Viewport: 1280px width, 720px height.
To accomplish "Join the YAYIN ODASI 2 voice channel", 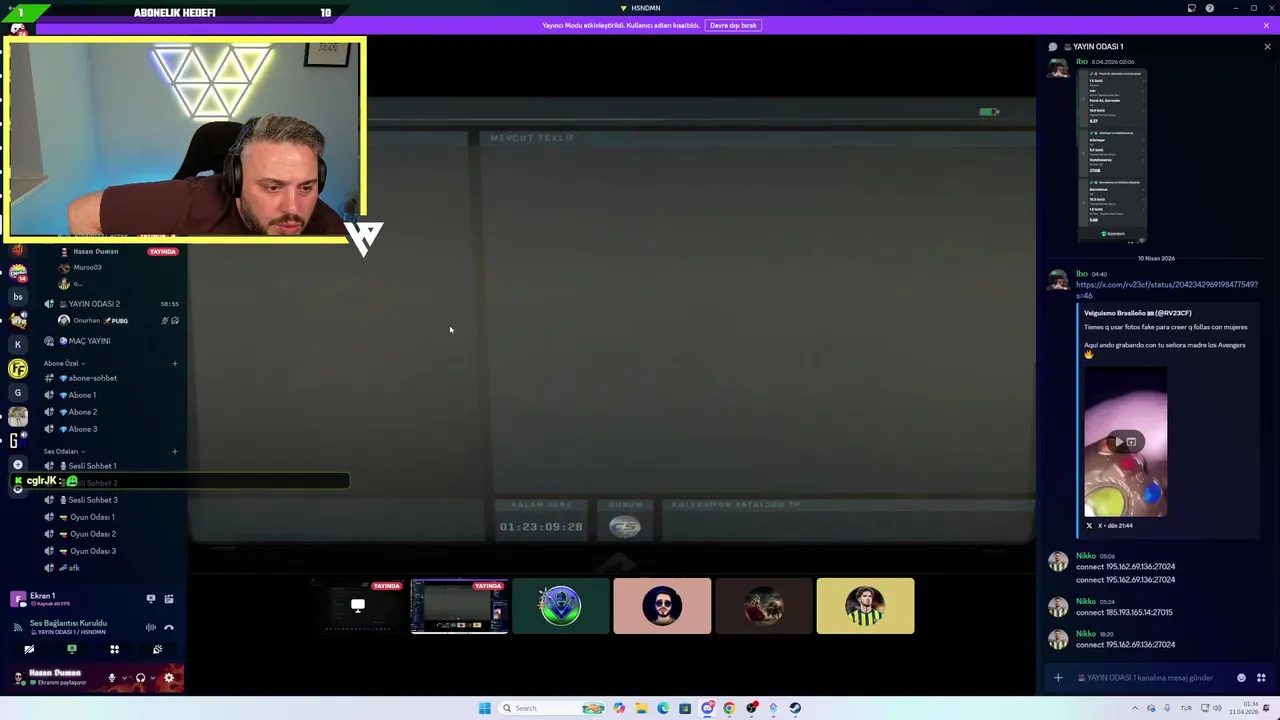I will [110, 304].
